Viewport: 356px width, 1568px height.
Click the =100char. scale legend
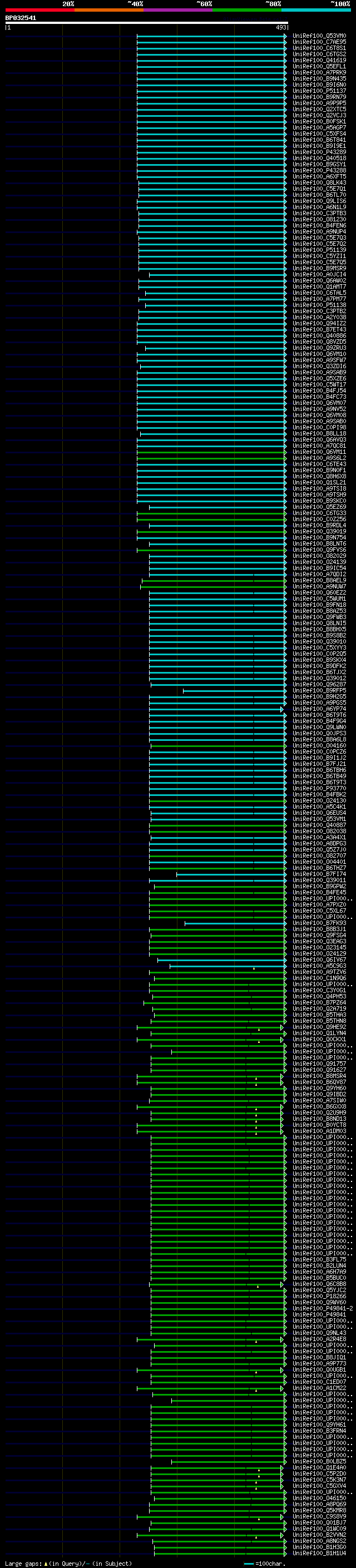265,1563
